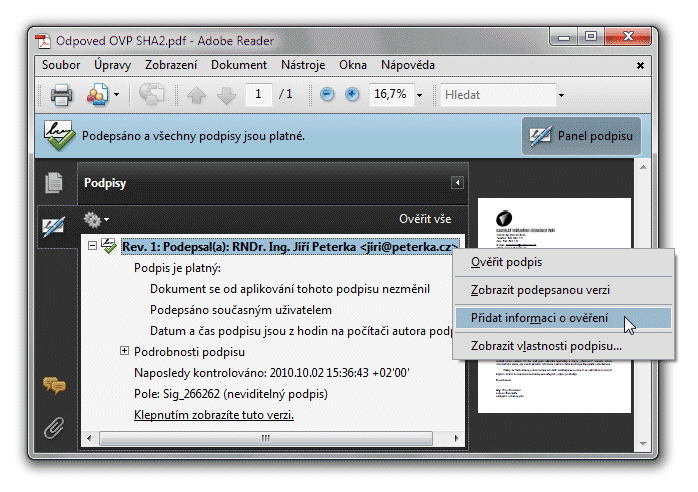Click the left arrow of horizontal scrollbar
The width and height of the screenshot is (698, 492).
89,438
